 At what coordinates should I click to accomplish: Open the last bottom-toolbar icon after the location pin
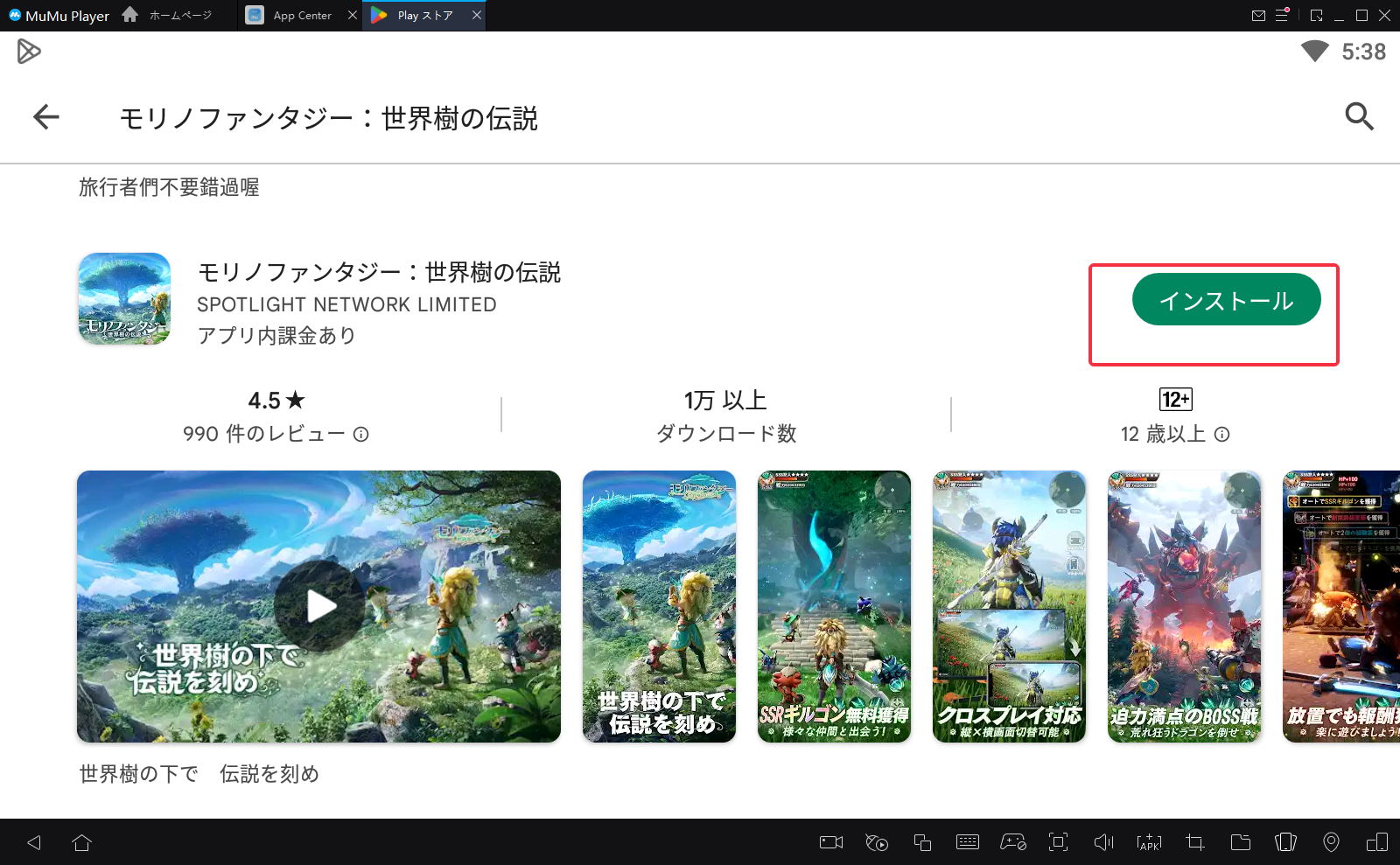tap(1377, 842)
